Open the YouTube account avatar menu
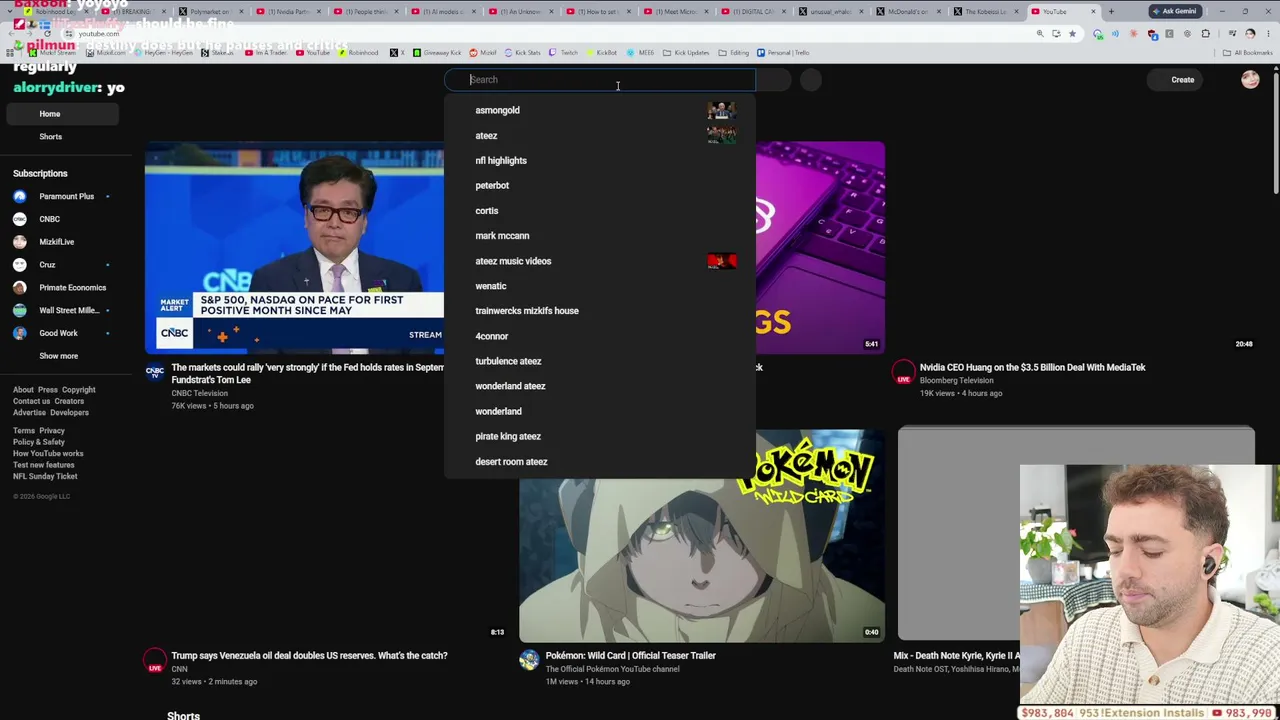The height and width of the screenshot is (720, 1280). 1250,80
